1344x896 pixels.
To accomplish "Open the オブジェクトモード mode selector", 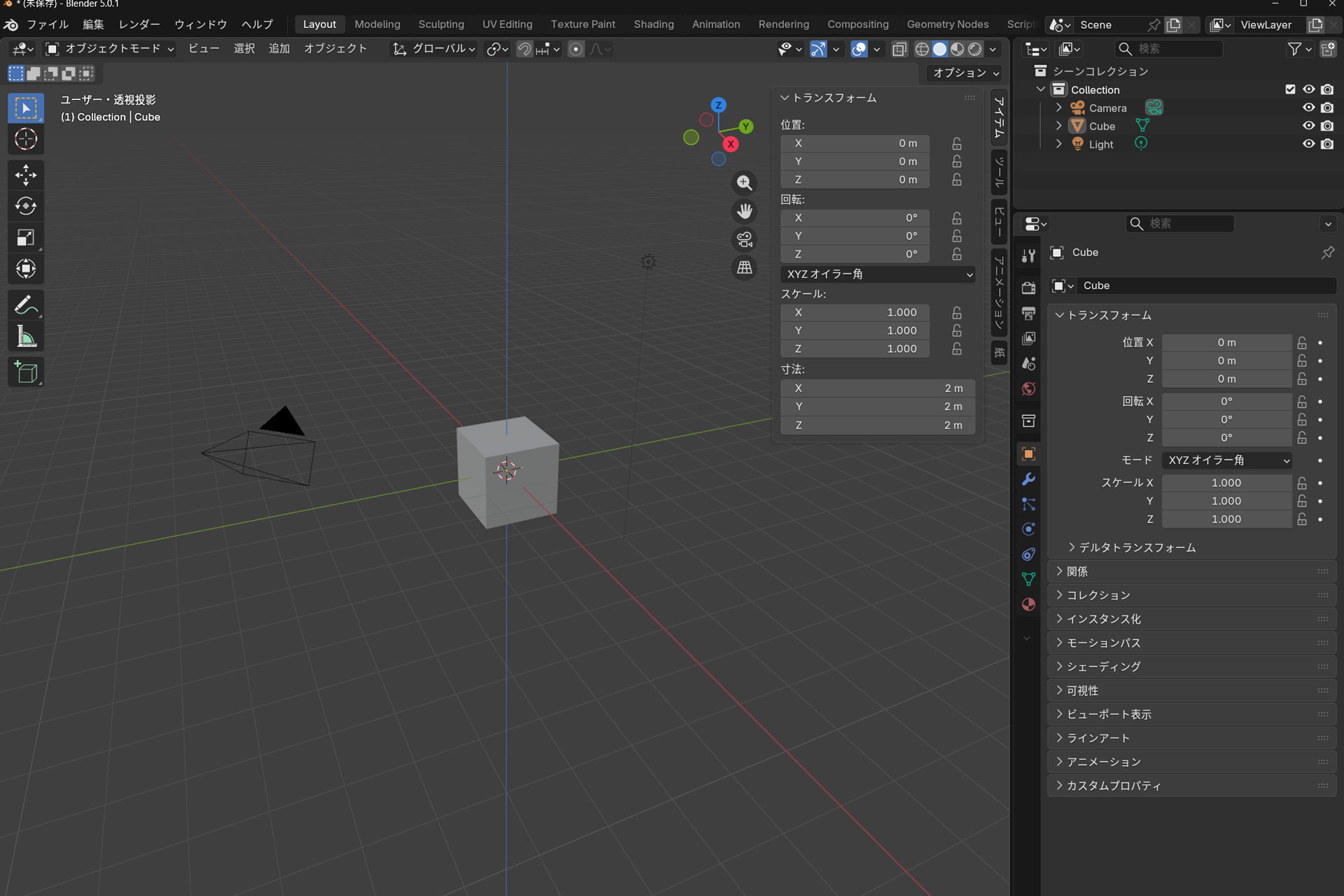I will pos(111,49).
